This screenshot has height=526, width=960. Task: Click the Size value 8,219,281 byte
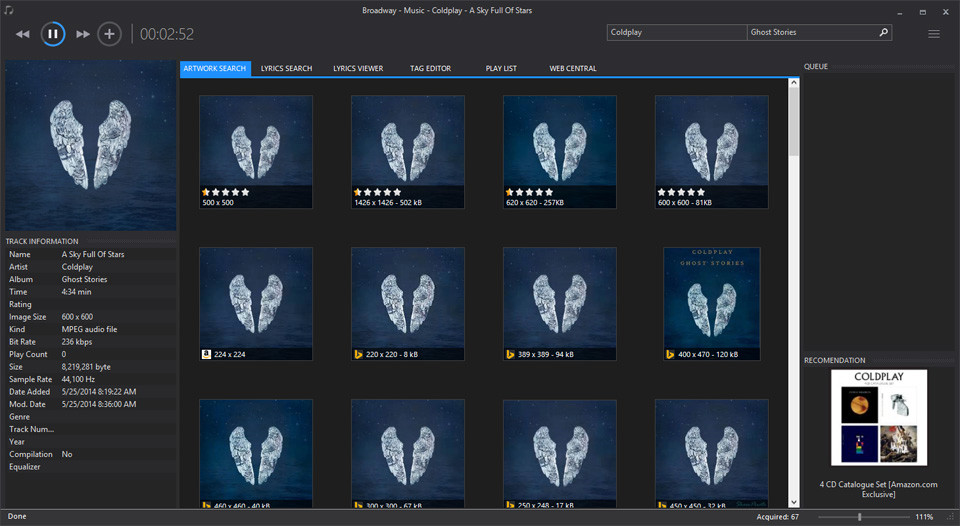tap(86, 367)
